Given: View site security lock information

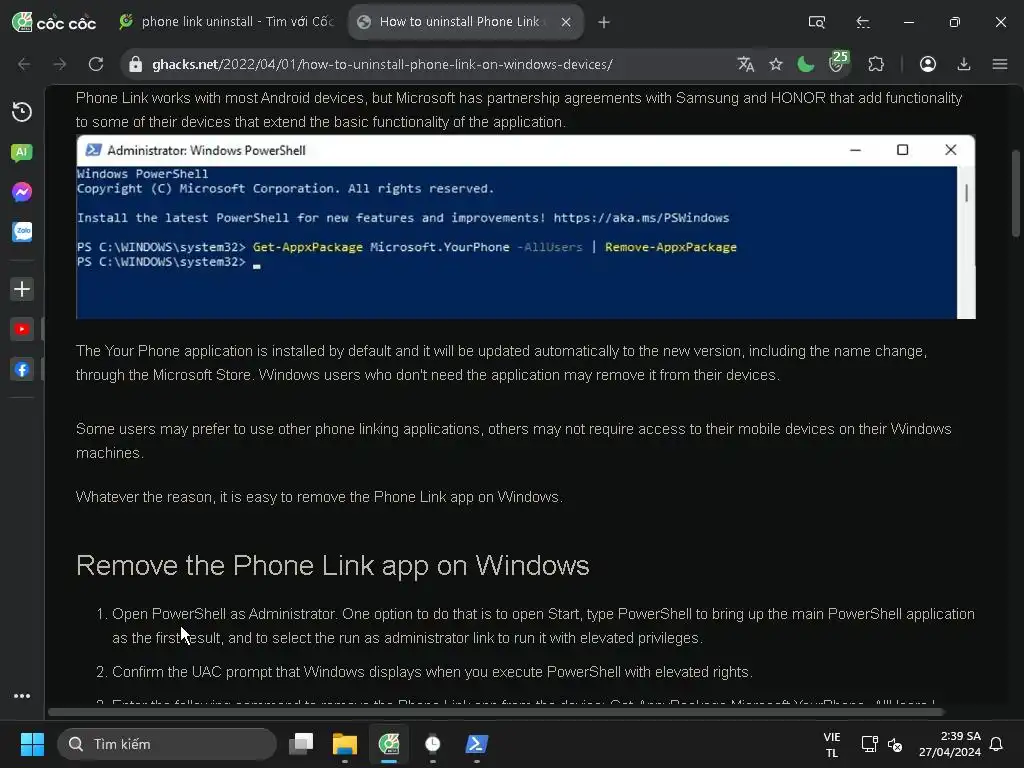Looking at the screenshot, I should [x=135, y=64].
